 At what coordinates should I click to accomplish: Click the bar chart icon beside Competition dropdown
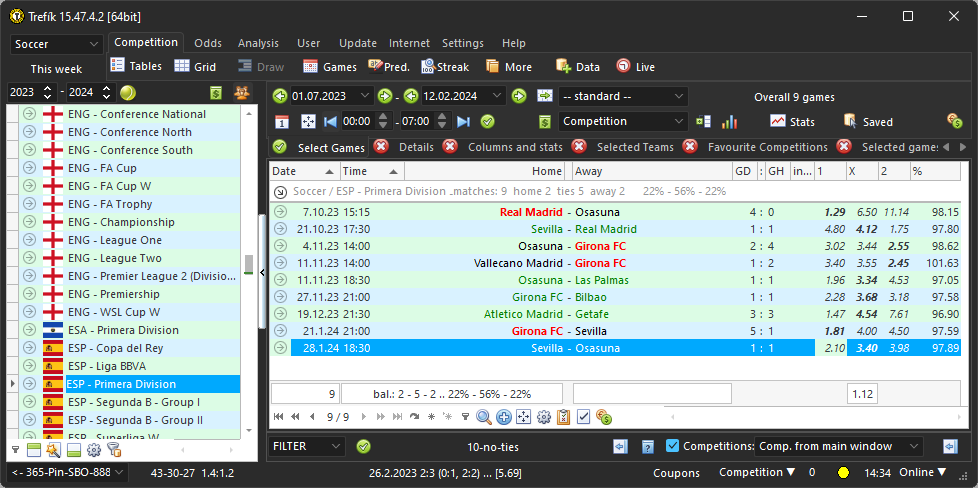click(730, 122)
